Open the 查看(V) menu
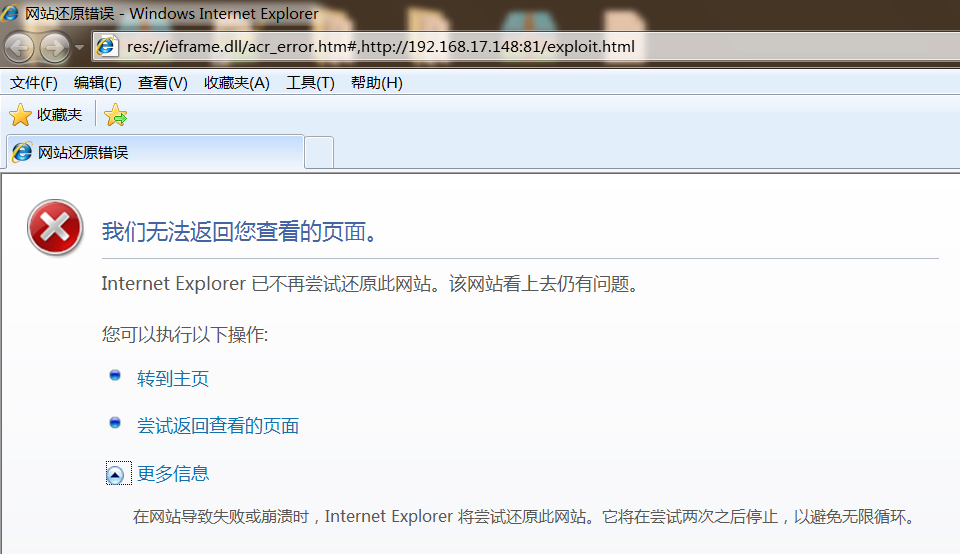The image size is (960, 554). (163, 83)
